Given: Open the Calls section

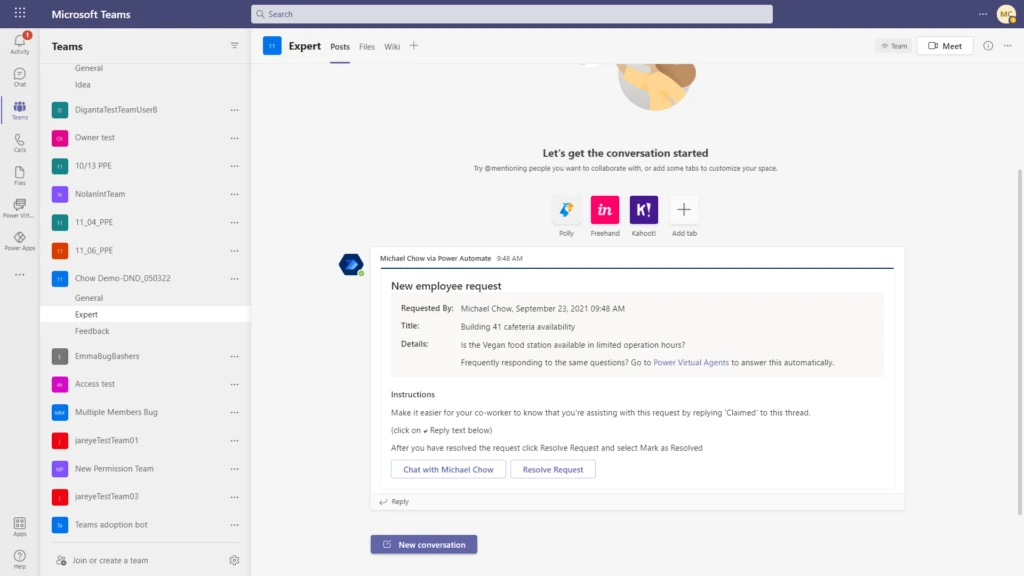Looking at the screenshot, I should pyautogui.click(x=19, y=140).
